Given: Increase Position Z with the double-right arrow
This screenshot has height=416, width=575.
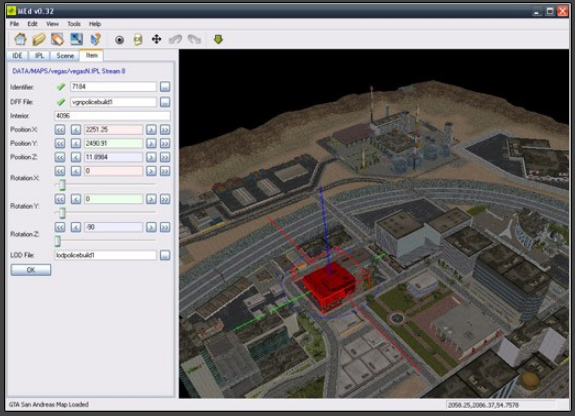Looking at the screenshot, I should point(165,157).
